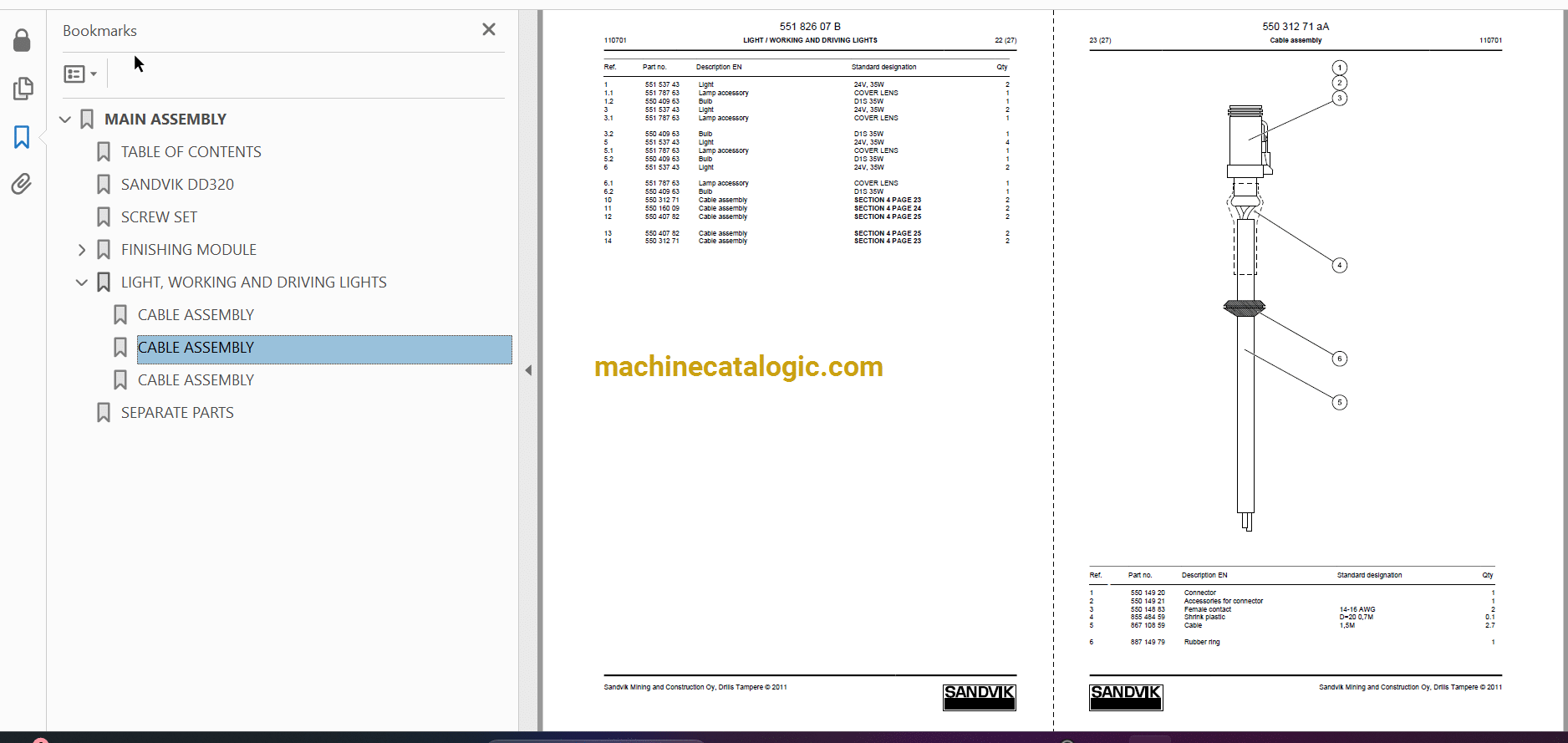Open the security lock panel in sidebar

23,40
